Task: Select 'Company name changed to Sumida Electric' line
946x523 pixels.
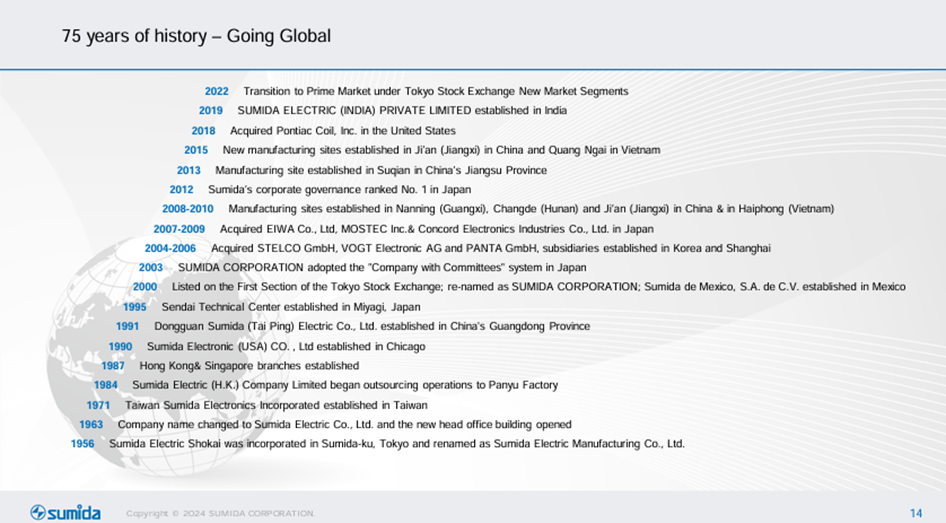Action: point(344,424)
